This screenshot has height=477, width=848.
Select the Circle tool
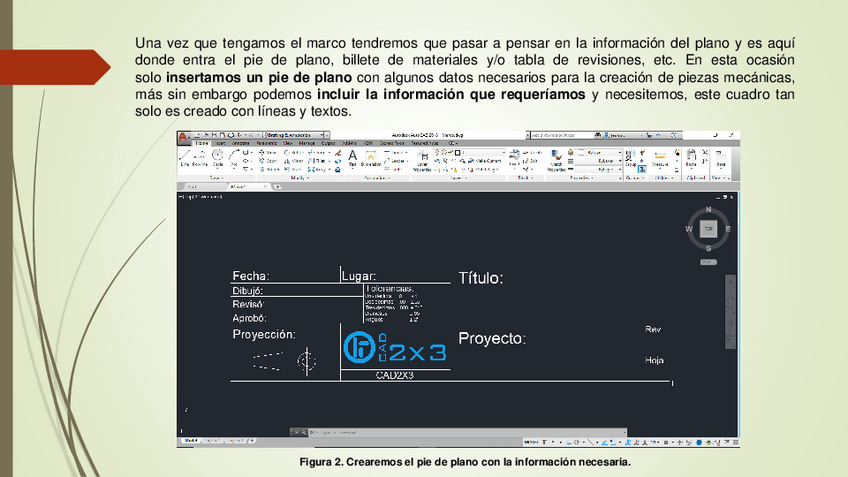(x=217, y=158)
